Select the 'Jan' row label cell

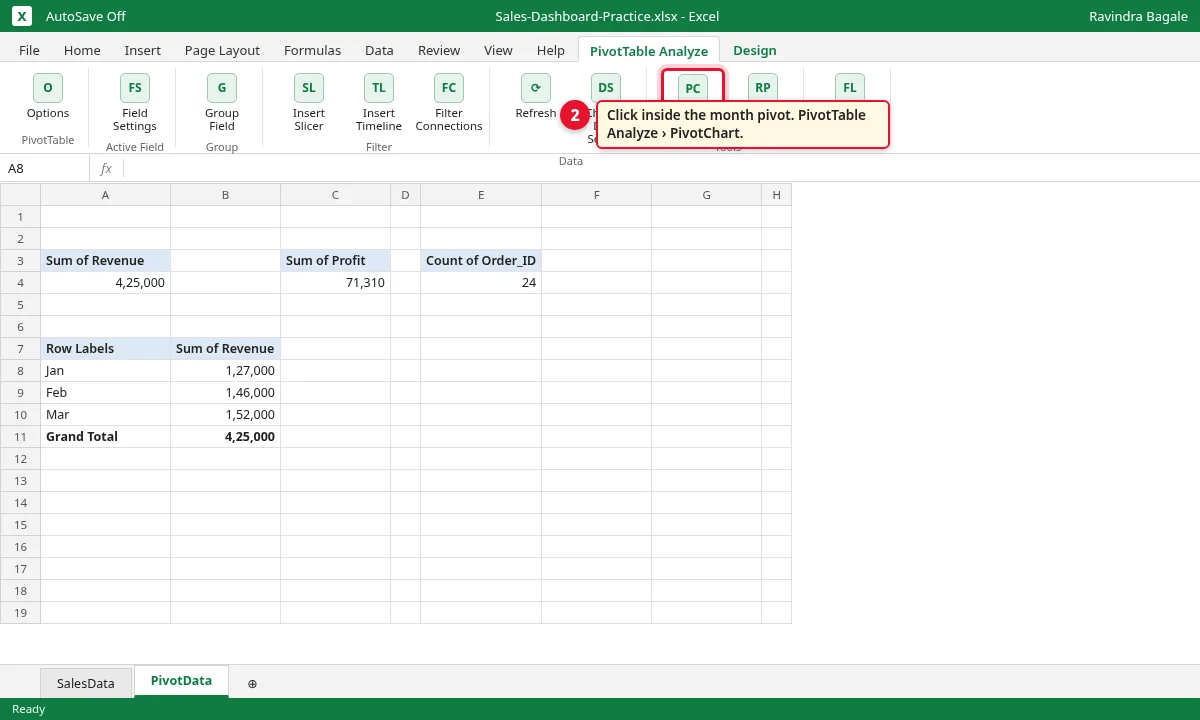[x=106, y=371]
